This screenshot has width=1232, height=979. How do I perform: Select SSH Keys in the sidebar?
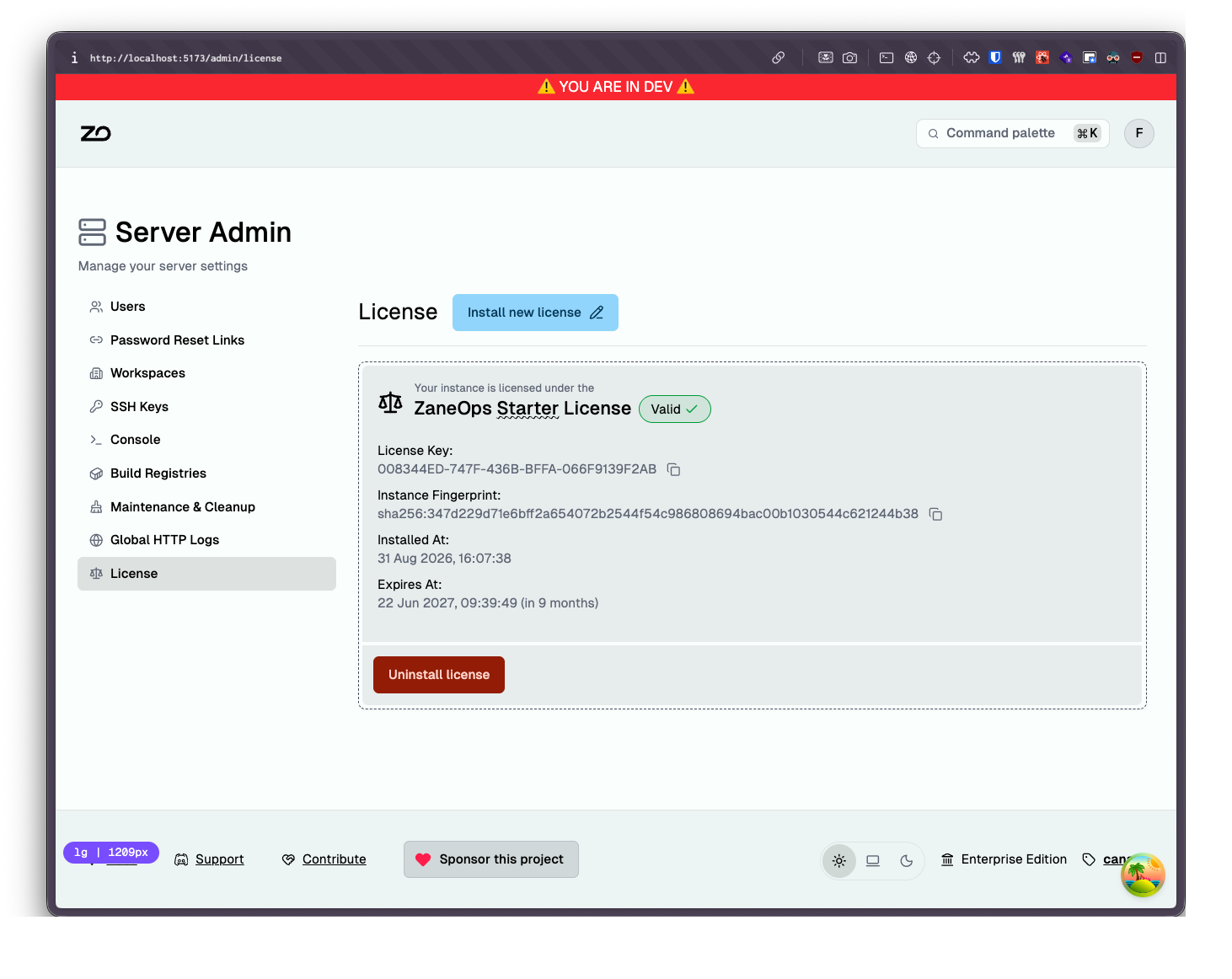tap(206, 407)
